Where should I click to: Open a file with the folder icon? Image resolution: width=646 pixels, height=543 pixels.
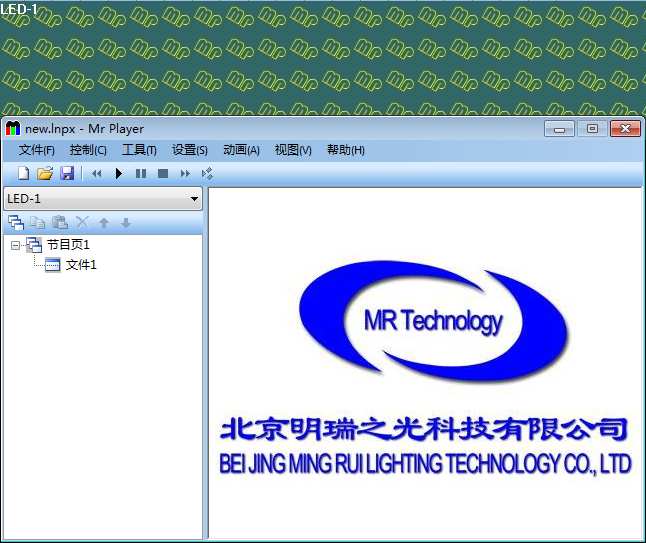pos(45,173)
